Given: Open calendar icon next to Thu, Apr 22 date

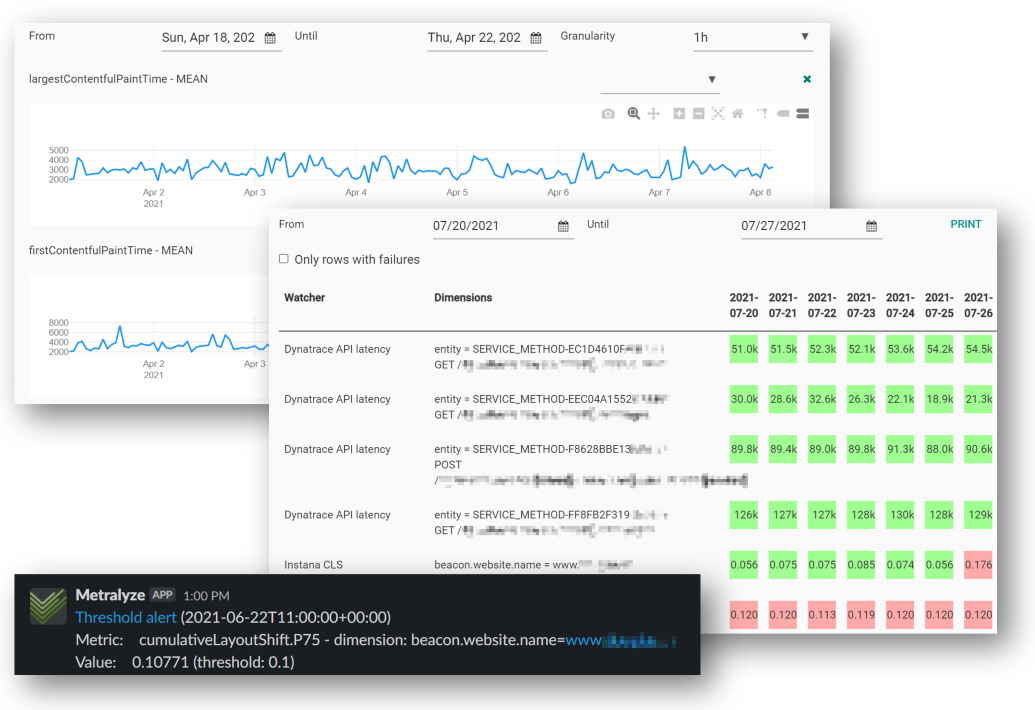Looking at the screenshot, I should tap(536, 38).
